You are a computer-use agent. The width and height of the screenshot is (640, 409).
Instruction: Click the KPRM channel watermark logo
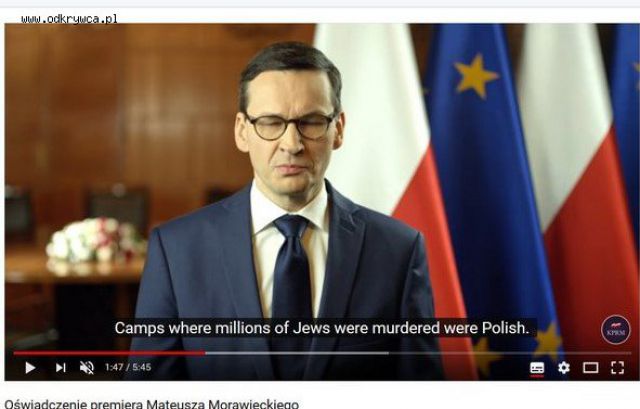click(616, 330)
